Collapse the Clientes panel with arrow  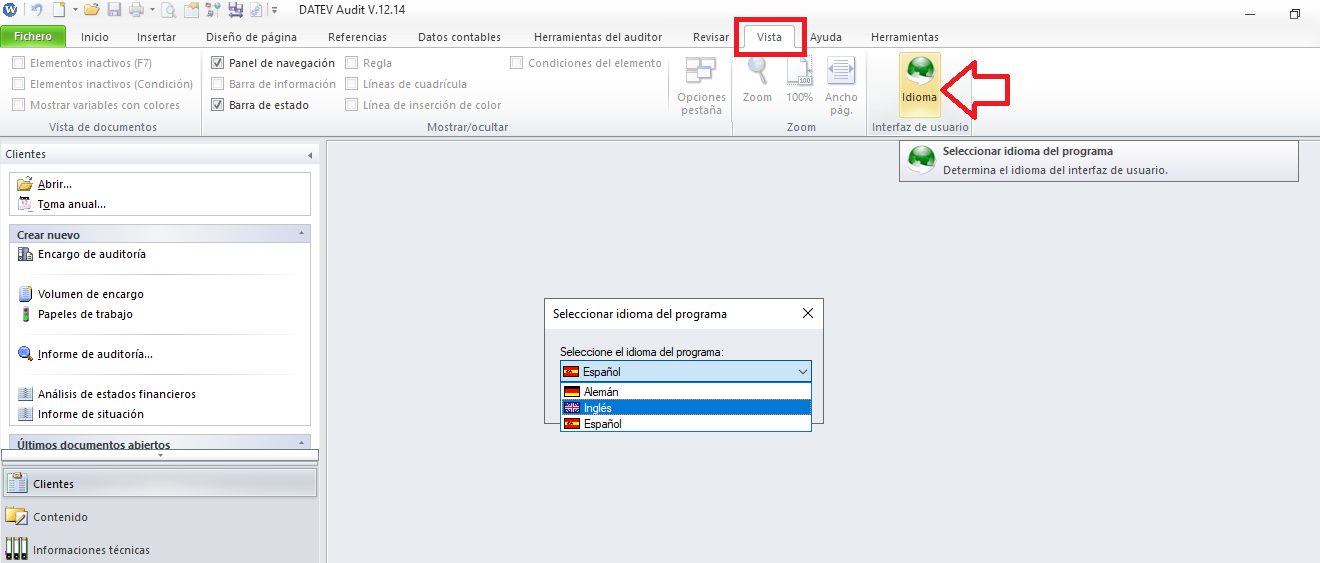[309, 155]
